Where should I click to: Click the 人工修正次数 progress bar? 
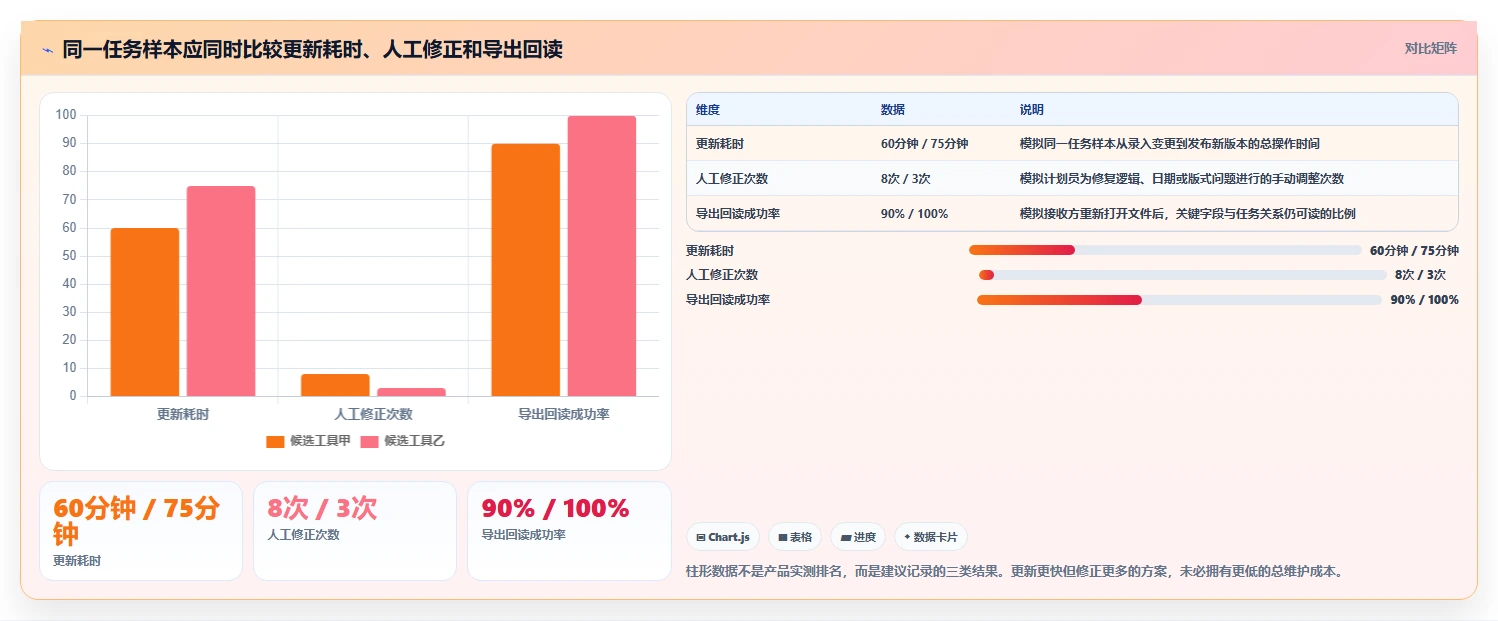click(x=1183, y=275)
